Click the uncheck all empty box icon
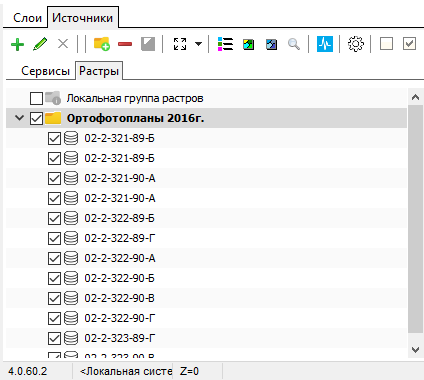Image resolution: width=424 pixels, height=380 pixels. [386, 44]
